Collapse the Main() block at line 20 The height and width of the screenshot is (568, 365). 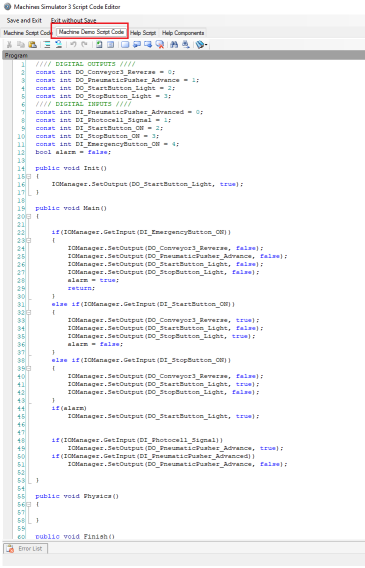point(29,216)
